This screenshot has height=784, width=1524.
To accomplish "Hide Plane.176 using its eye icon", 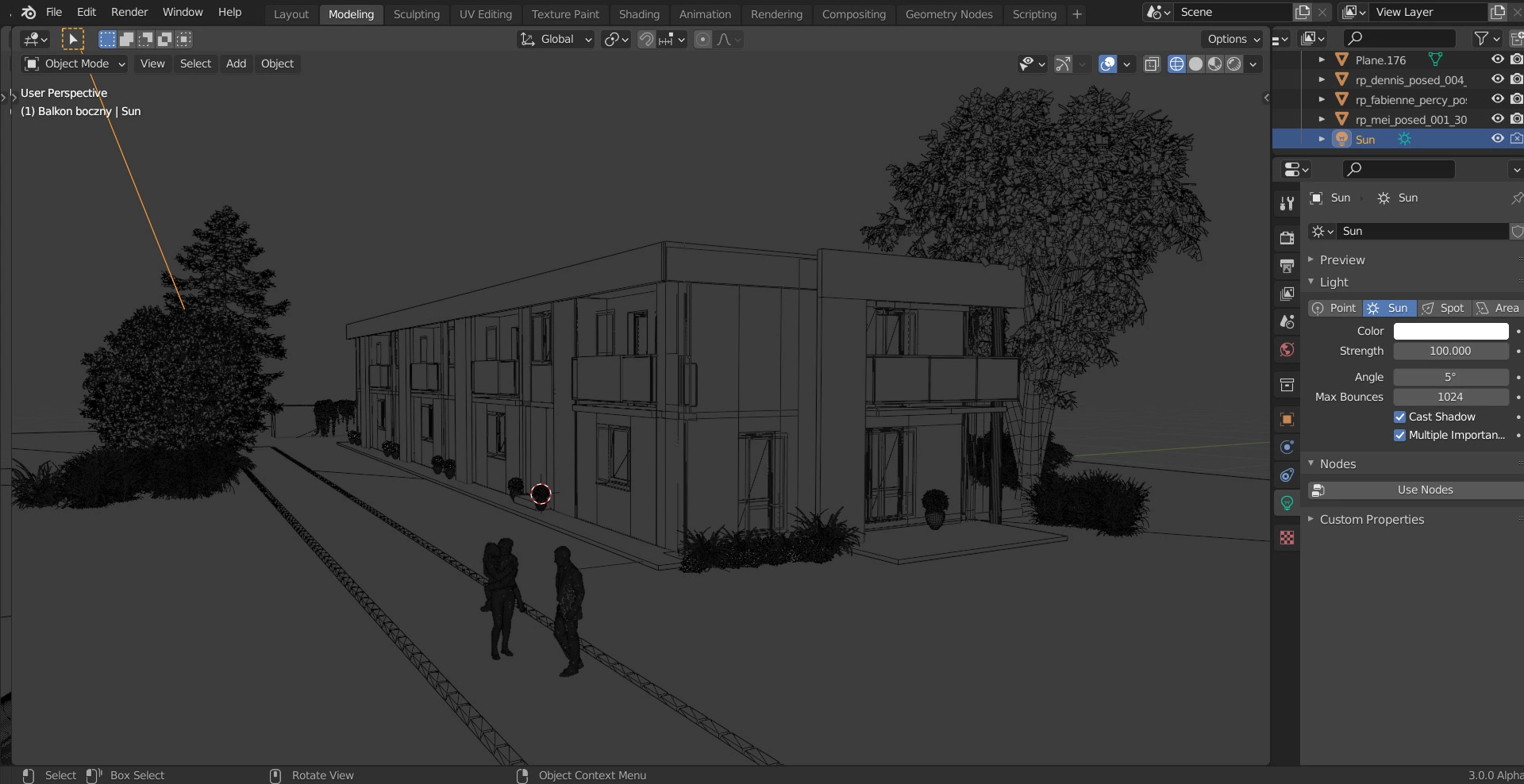I will pyautogui.click(x=1497, y=60).
